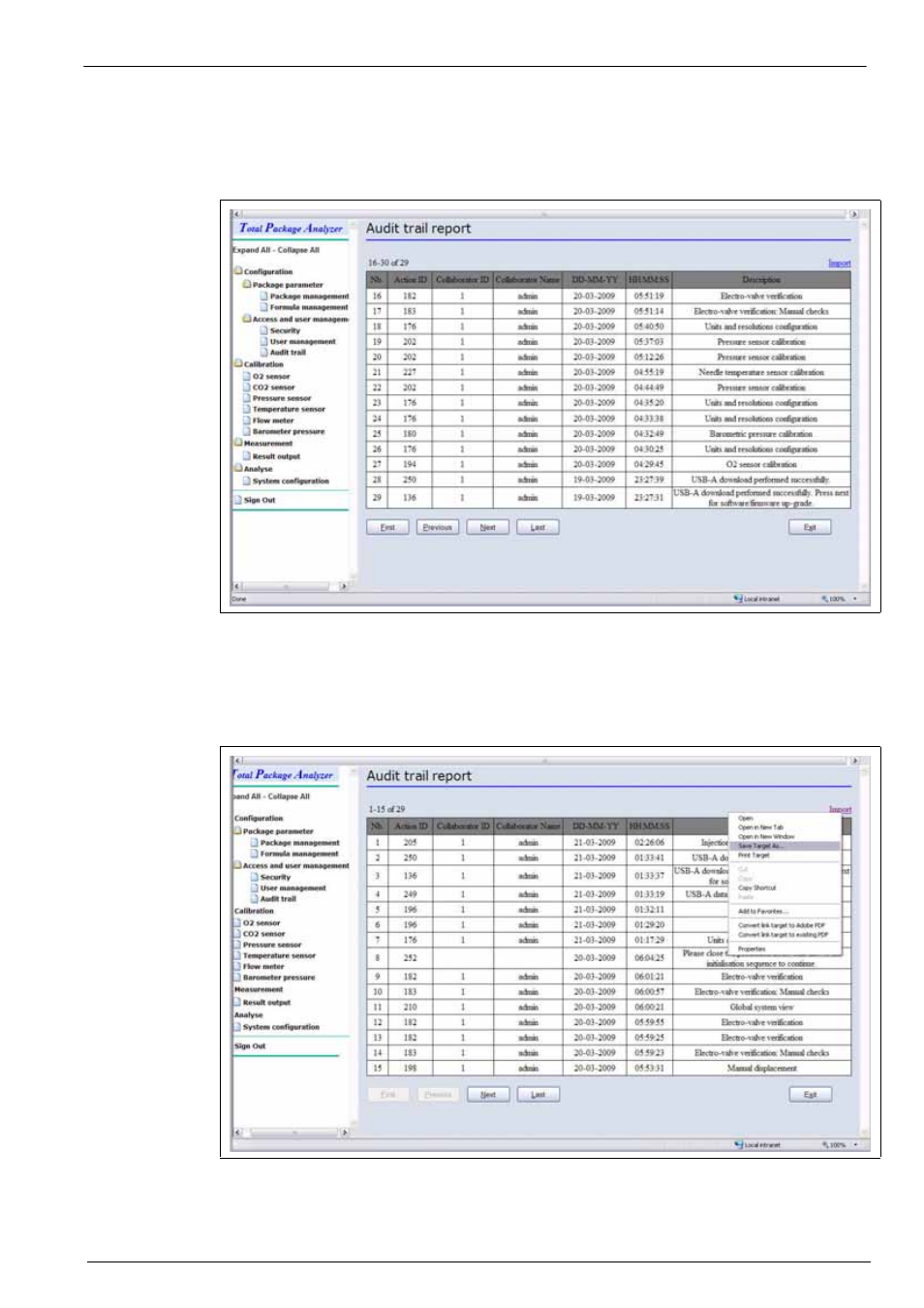Select 'O2 sensor calibration' description cell
Image resolution: width=924 pixels, height=1308 pixels.
[x=761, y=464]
